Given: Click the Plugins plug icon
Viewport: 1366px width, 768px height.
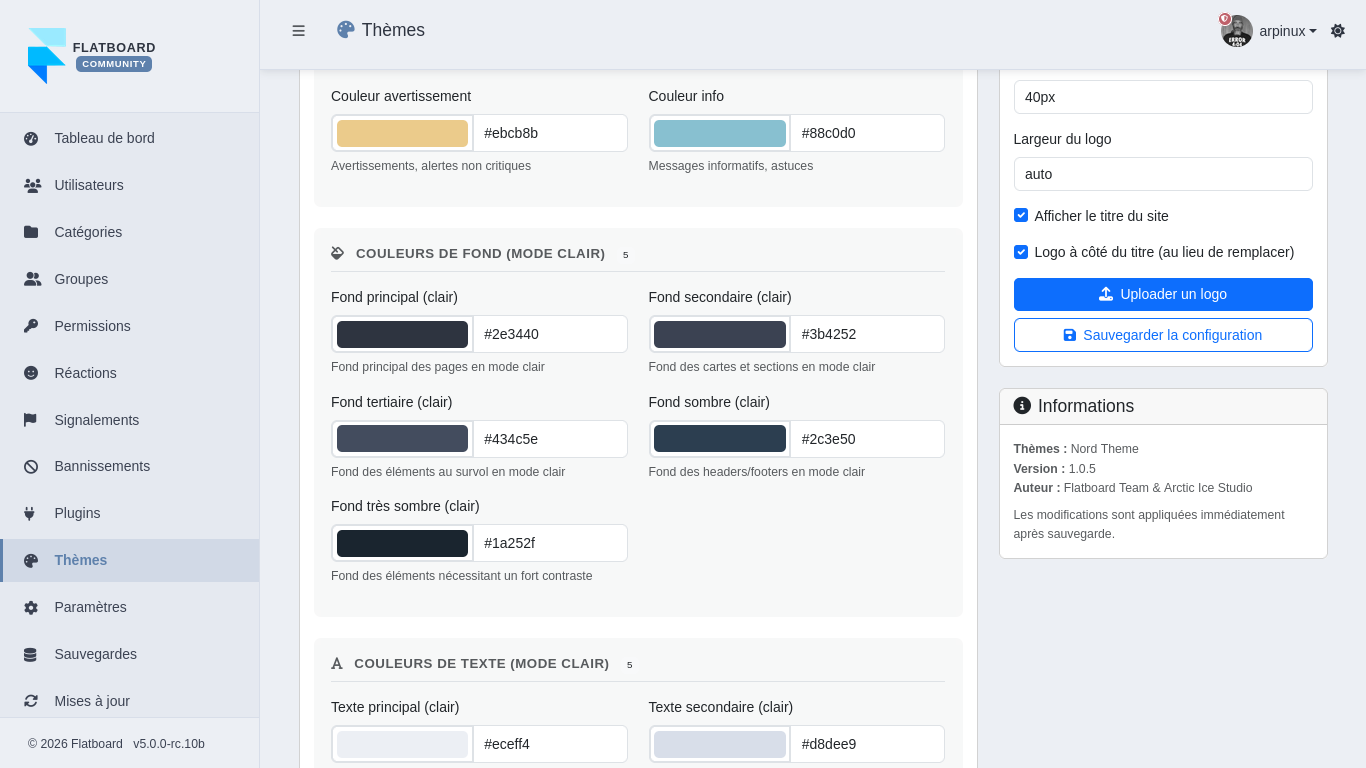Looking at the screenshot, I should 30,514.
